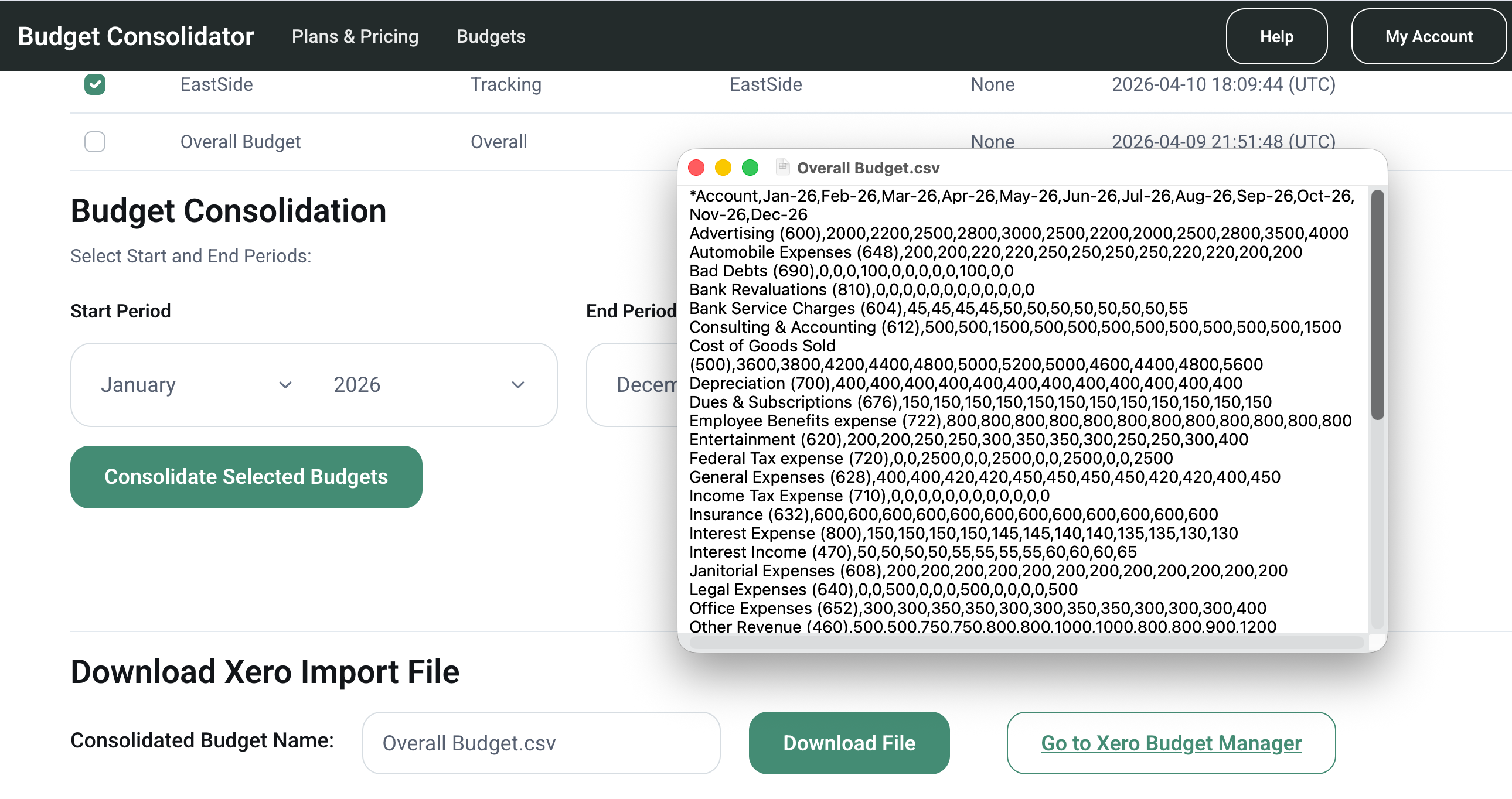1512x799 pixels.
Task: Open the Help page
Action: pyautogui.click(x=1276, y=36)
